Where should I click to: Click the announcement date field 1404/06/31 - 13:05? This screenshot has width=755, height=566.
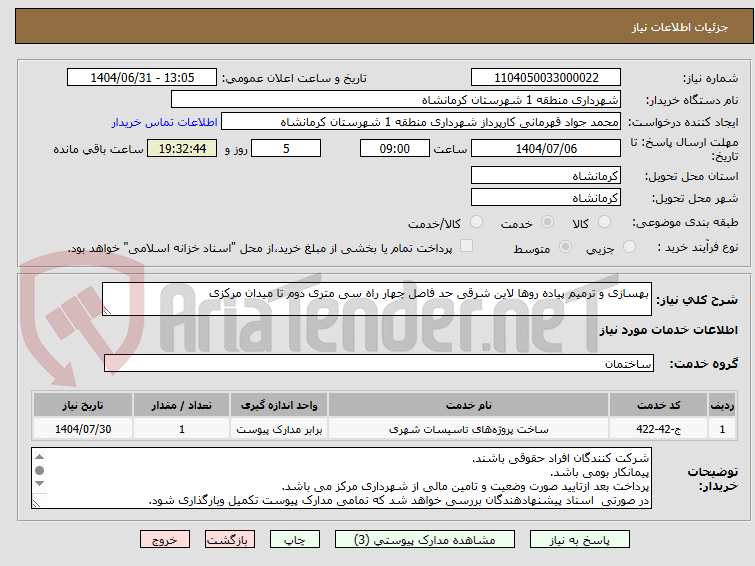(142, 78)
